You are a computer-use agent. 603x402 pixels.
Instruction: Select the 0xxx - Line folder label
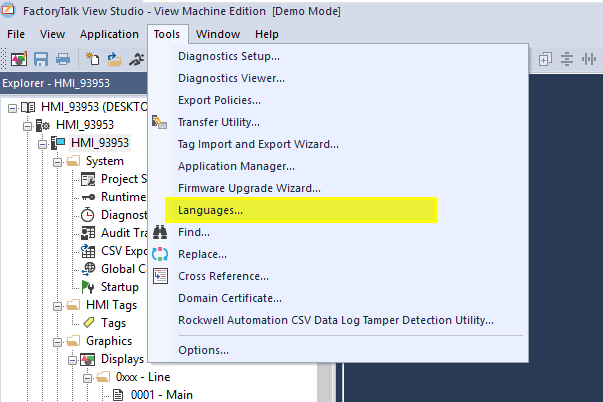(143, 377)
